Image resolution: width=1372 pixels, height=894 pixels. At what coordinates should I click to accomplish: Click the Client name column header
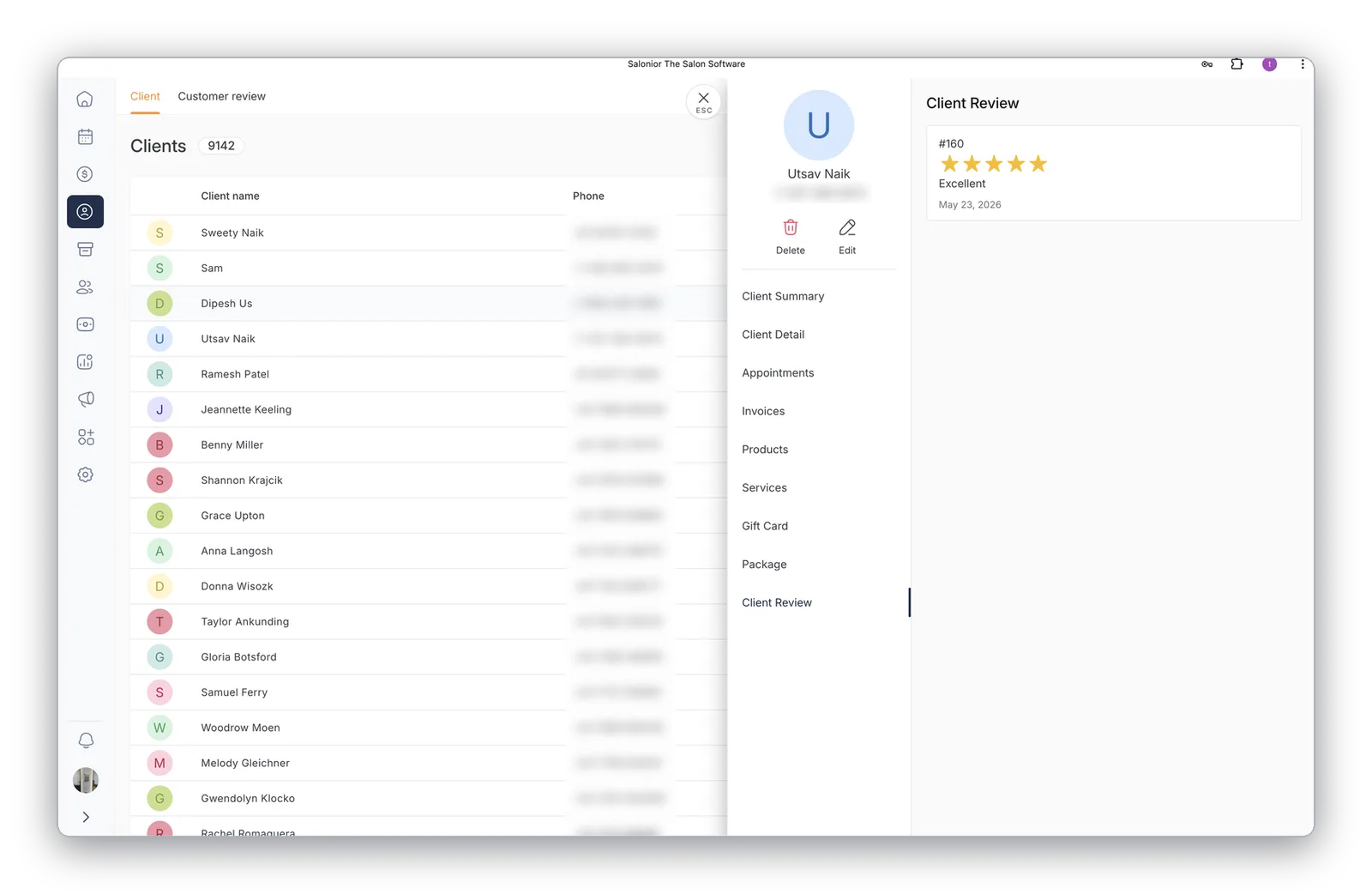[x=230, y=196]
